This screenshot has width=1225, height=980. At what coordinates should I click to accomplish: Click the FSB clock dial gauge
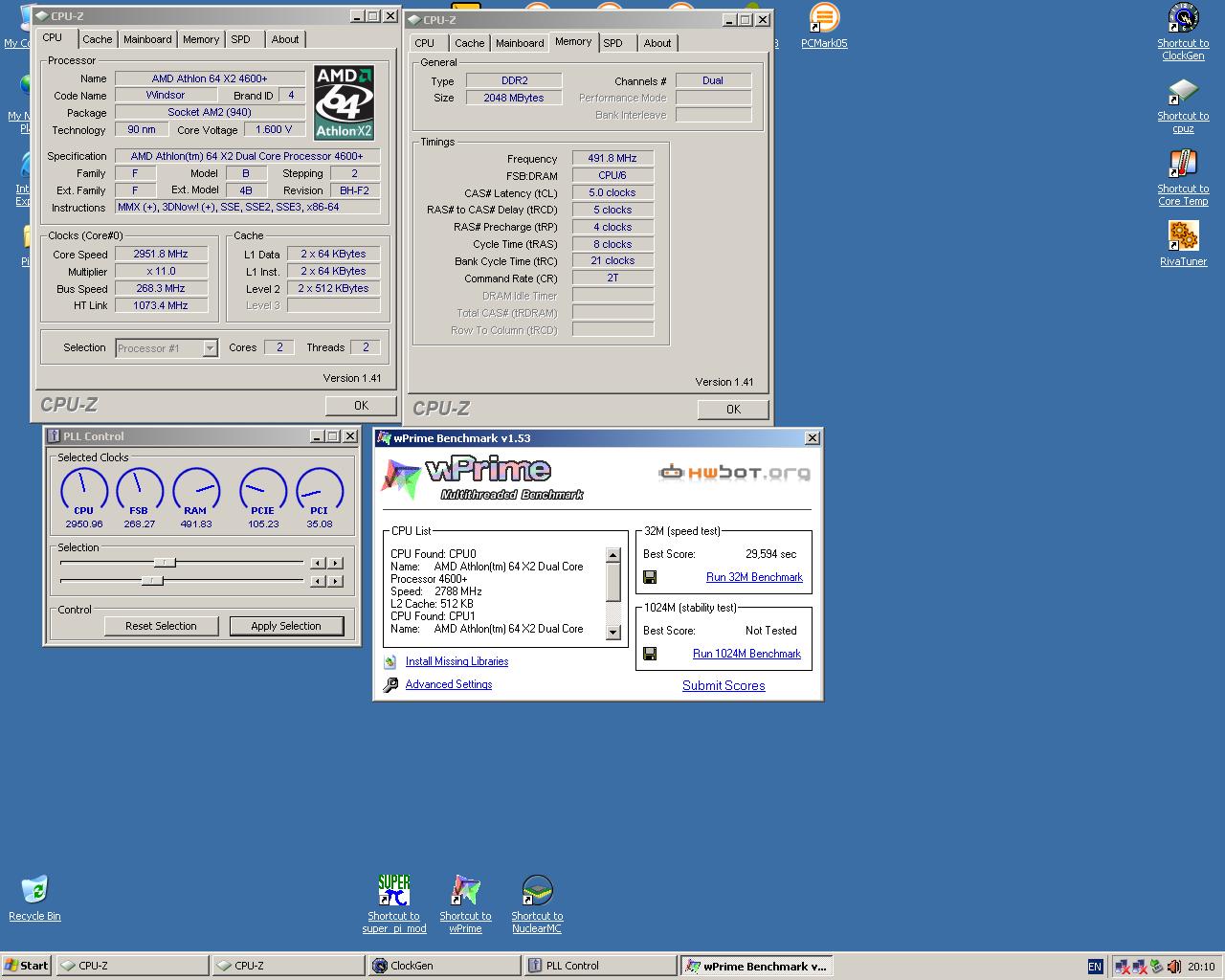coord(140,490)
